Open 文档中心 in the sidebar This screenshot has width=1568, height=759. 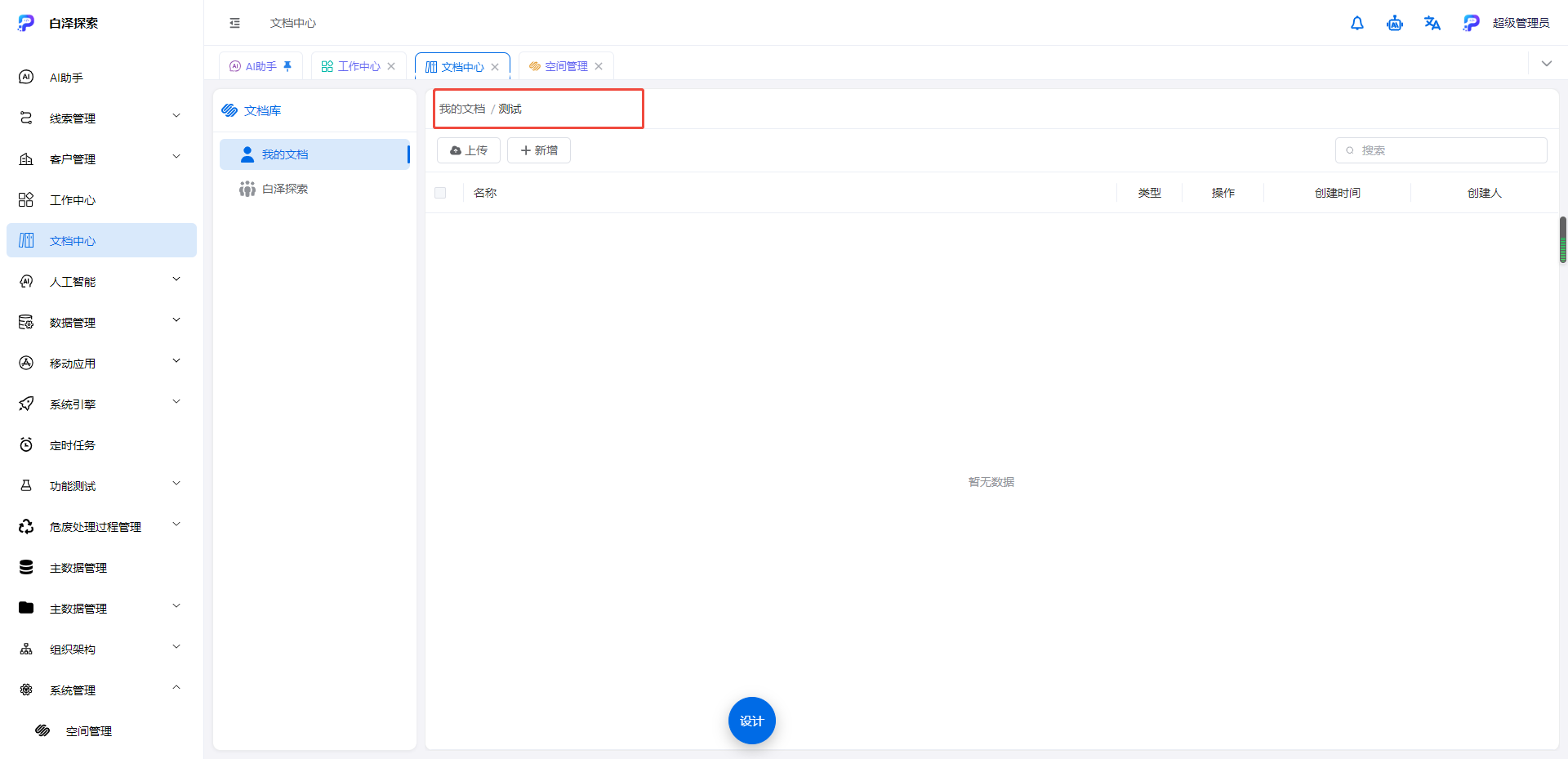[x=101, y=241]
